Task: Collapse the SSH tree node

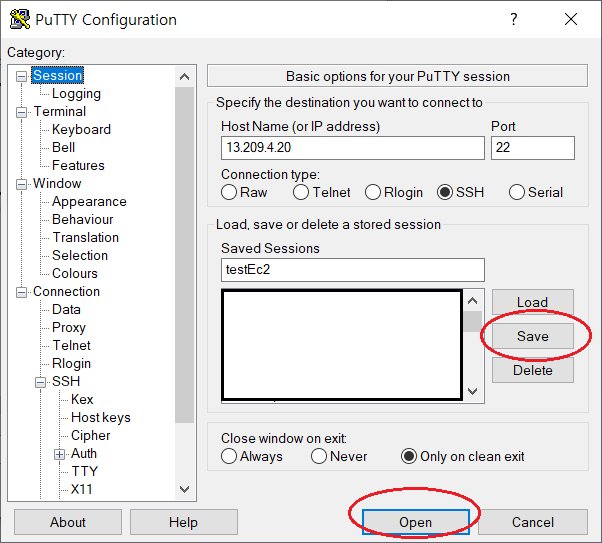Action: (40, 382)
